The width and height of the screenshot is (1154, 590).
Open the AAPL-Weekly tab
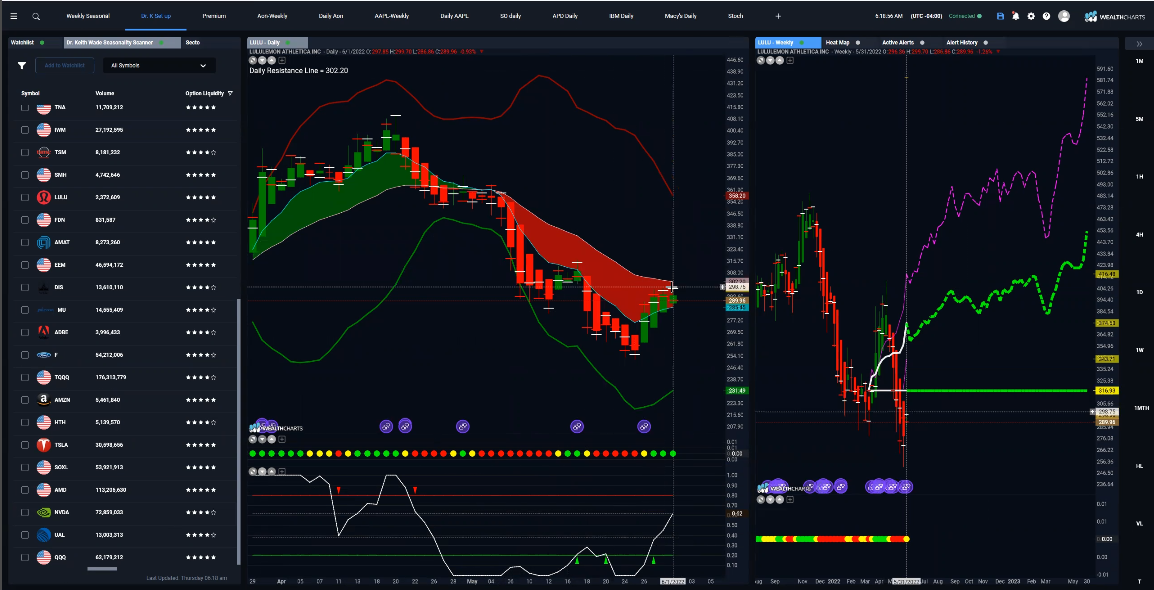[392, 15]
